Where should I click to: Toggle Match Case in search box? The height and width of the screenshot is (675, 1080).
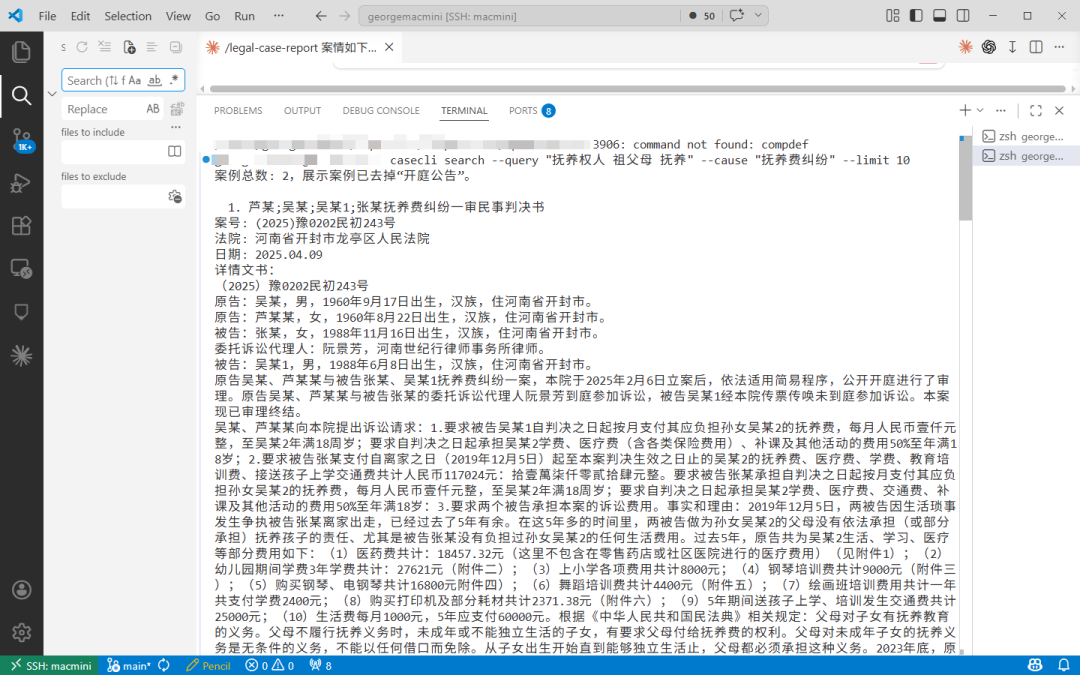tap(135, 81)
